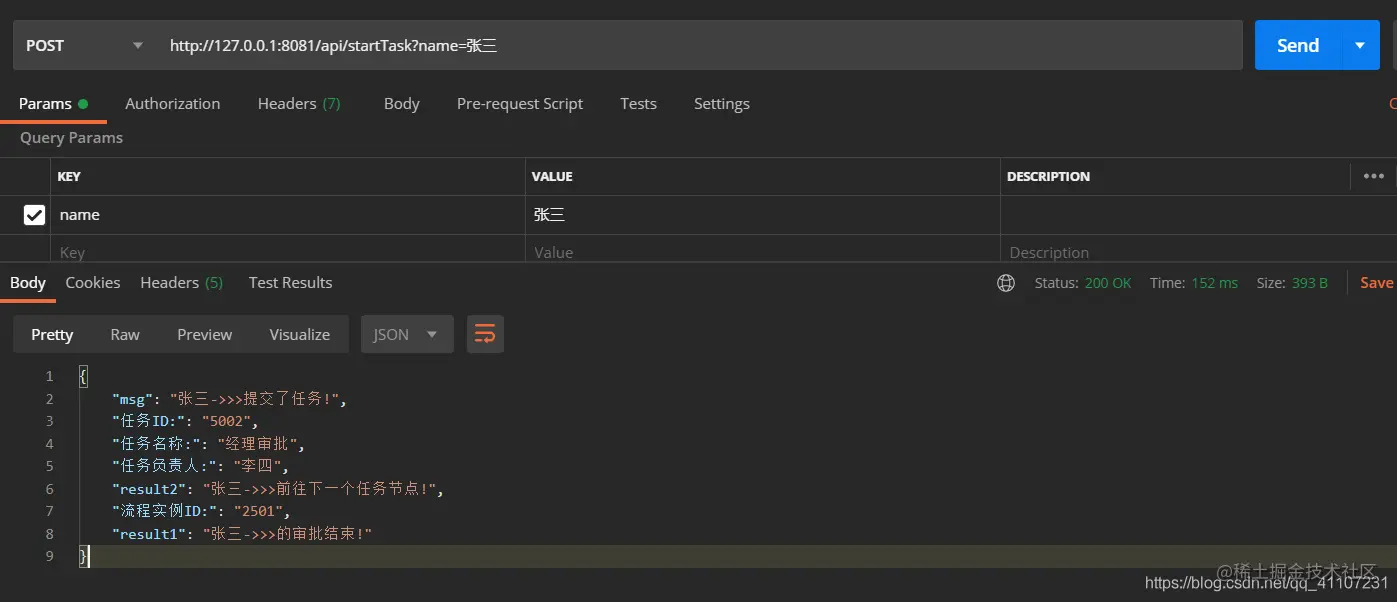Screen dimensions: 1397x602
Task: Open the Tests tab
Action: (x=638, y=103)
